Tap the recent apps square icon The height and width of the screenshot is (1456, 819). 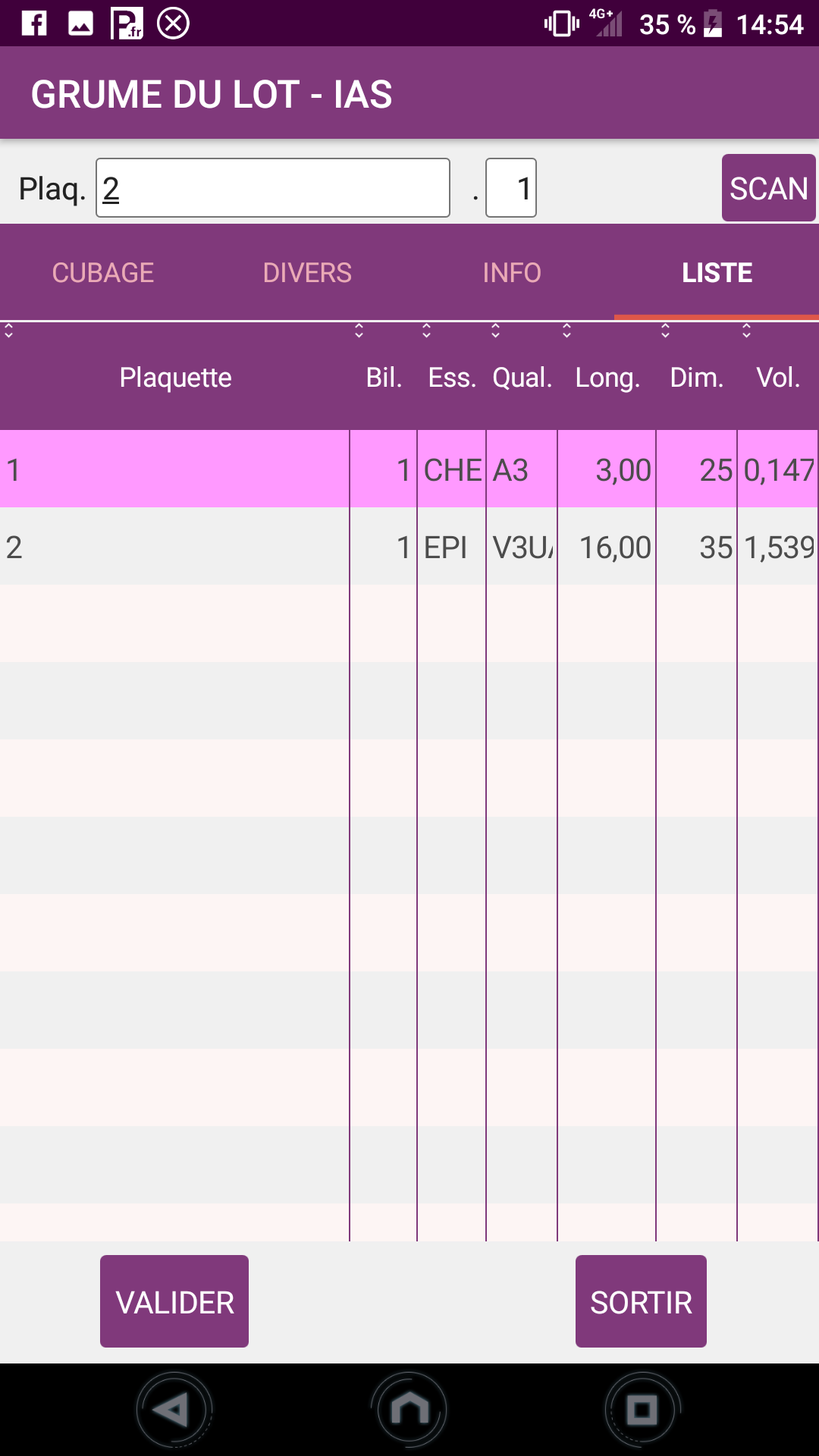(x=642, y=1410)
